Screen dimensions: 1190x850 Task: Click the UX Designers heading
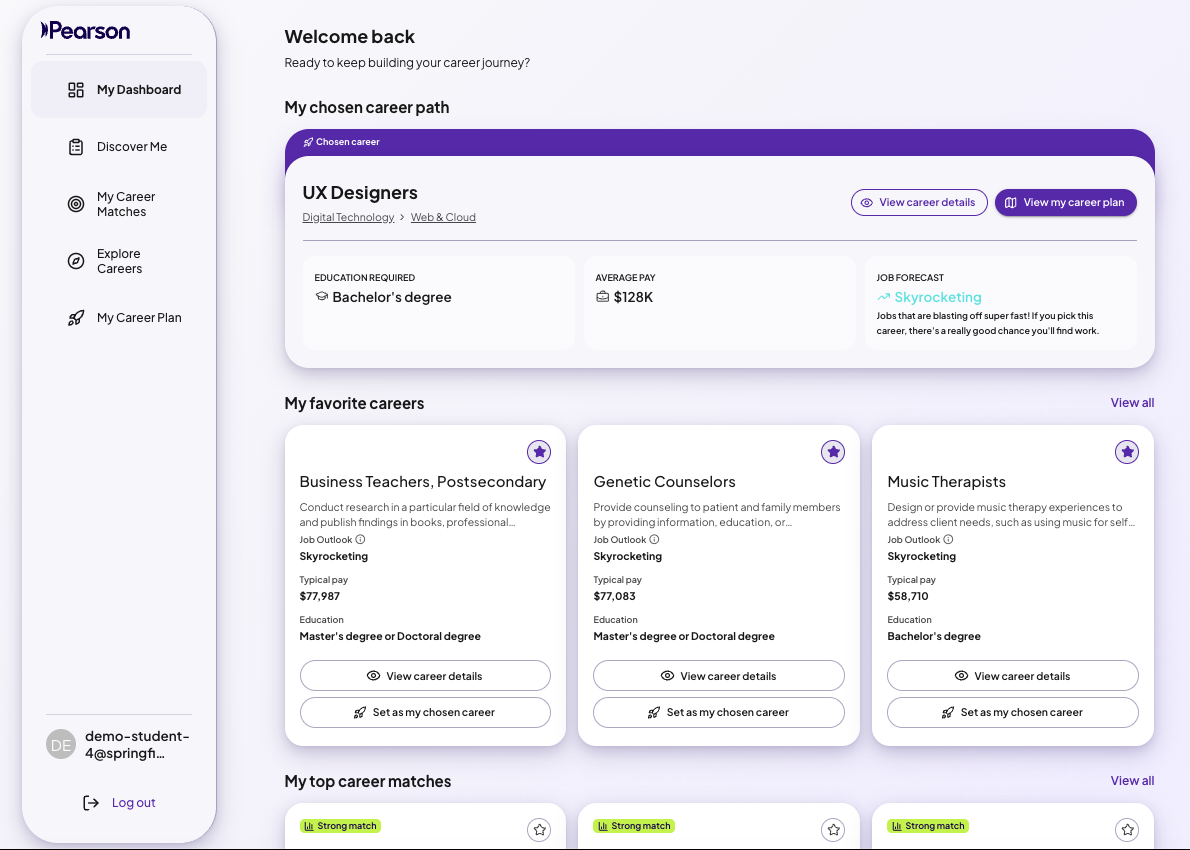tap(360, 193)
